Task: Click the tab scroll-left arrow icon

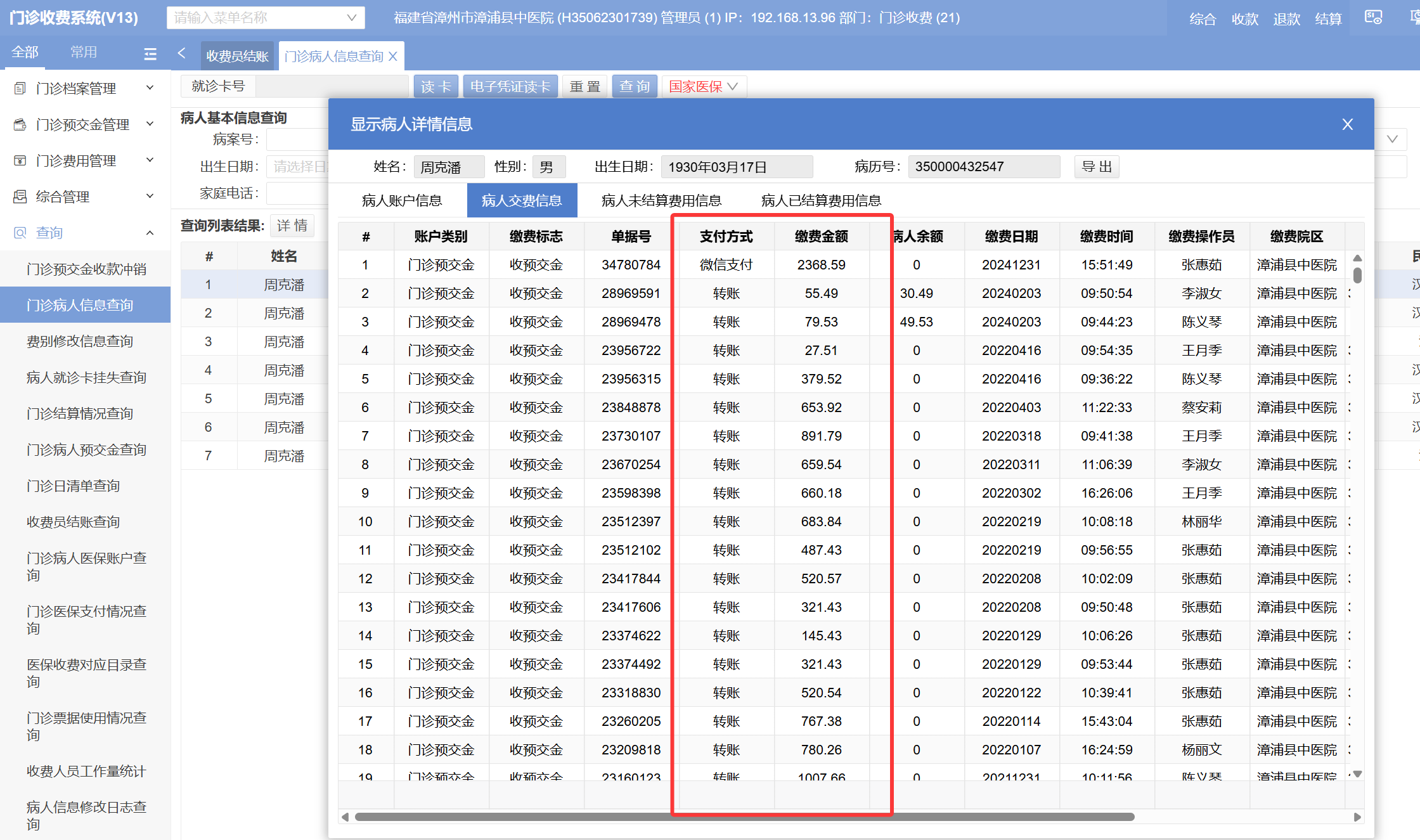Action: [x=182, y=54]
